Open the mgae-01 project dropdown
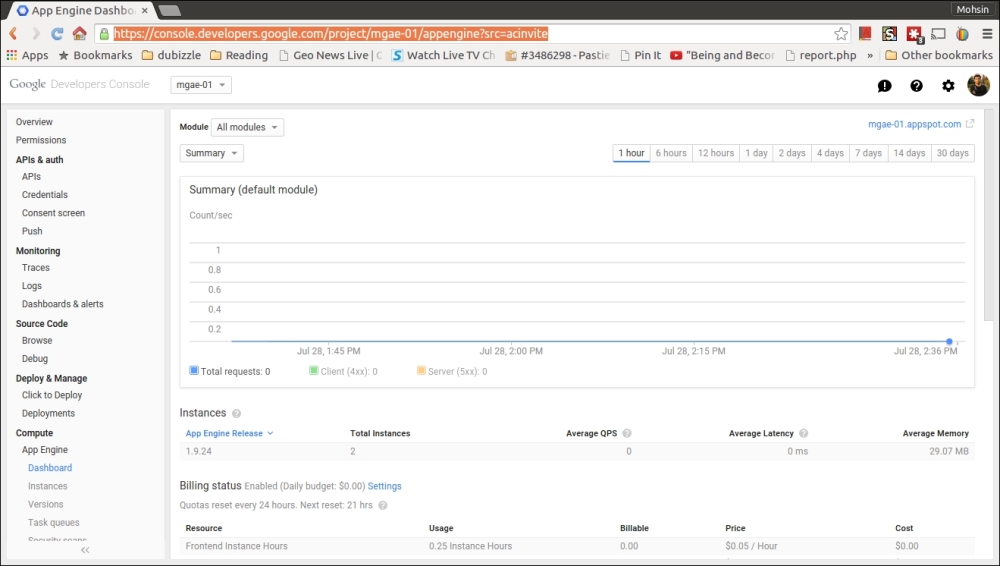This screenshot has height=566, width=1000. pyautogui.click(x=201, y=85)
